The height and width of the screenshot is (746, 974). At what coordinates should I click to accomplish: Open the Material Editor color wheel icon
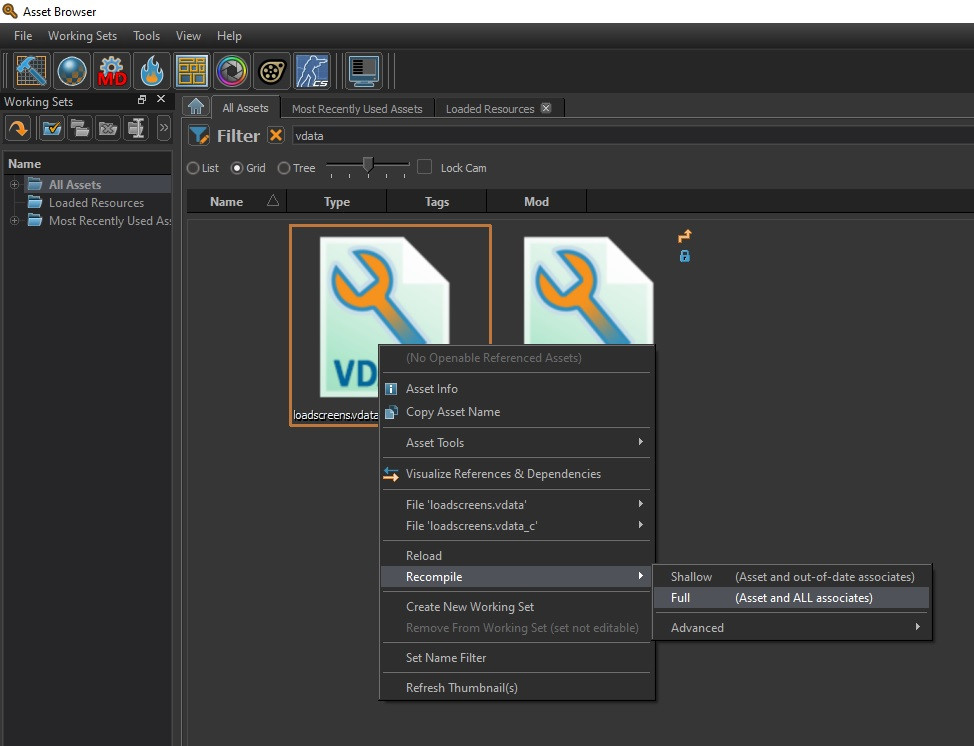tap(231, 71)
